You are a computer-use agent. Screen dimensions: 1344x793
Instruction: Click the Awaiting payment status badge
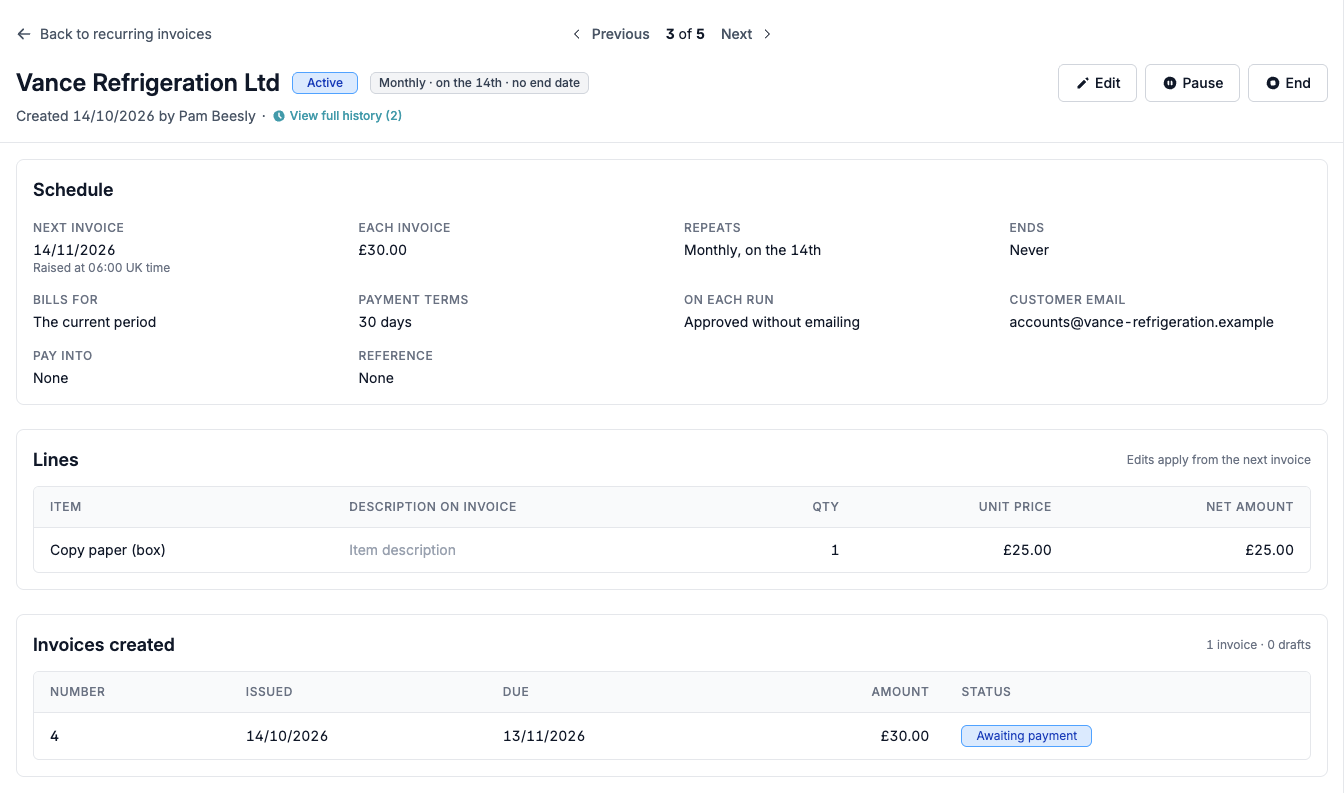1026,736
